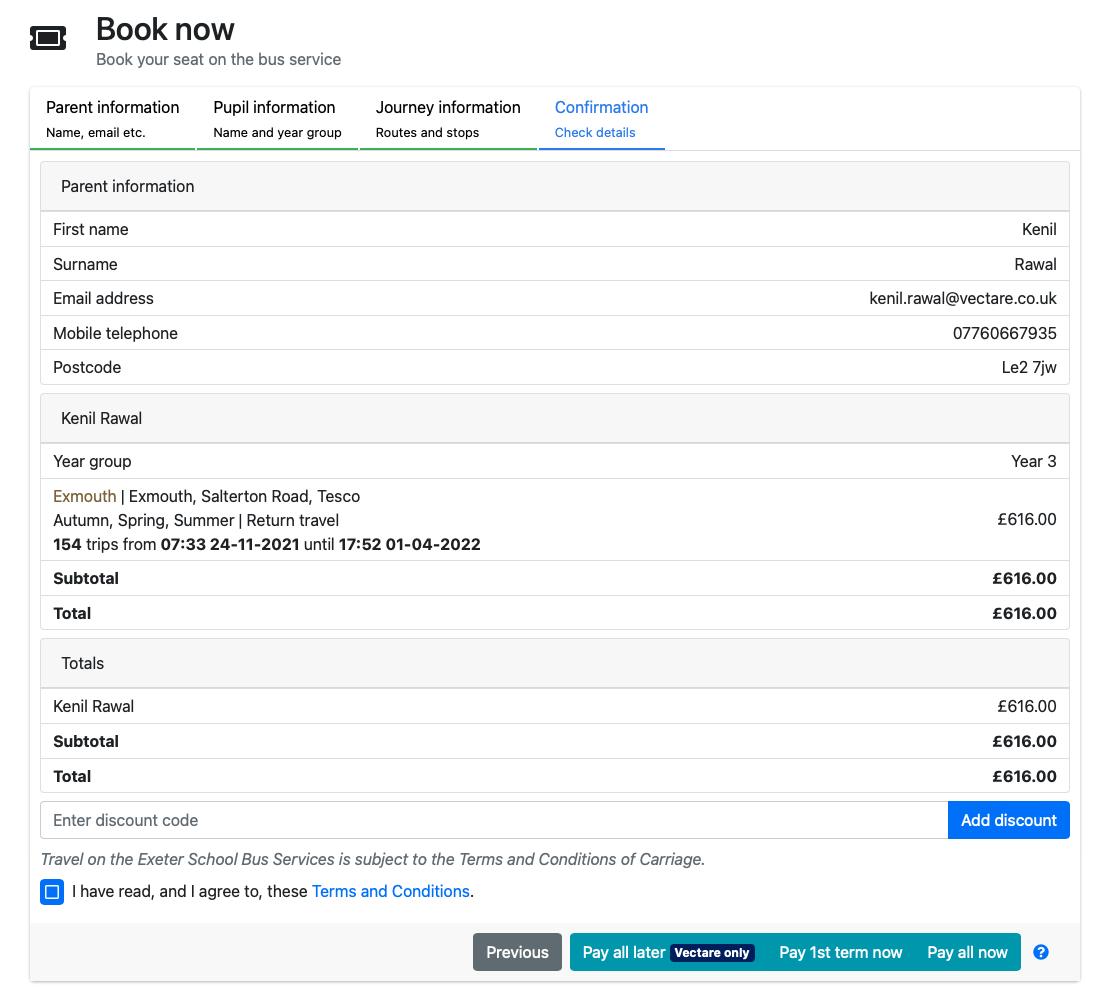Screen dimensions: 1105x990
Task: Click the Exmouth route link
Action: point(84,496)
